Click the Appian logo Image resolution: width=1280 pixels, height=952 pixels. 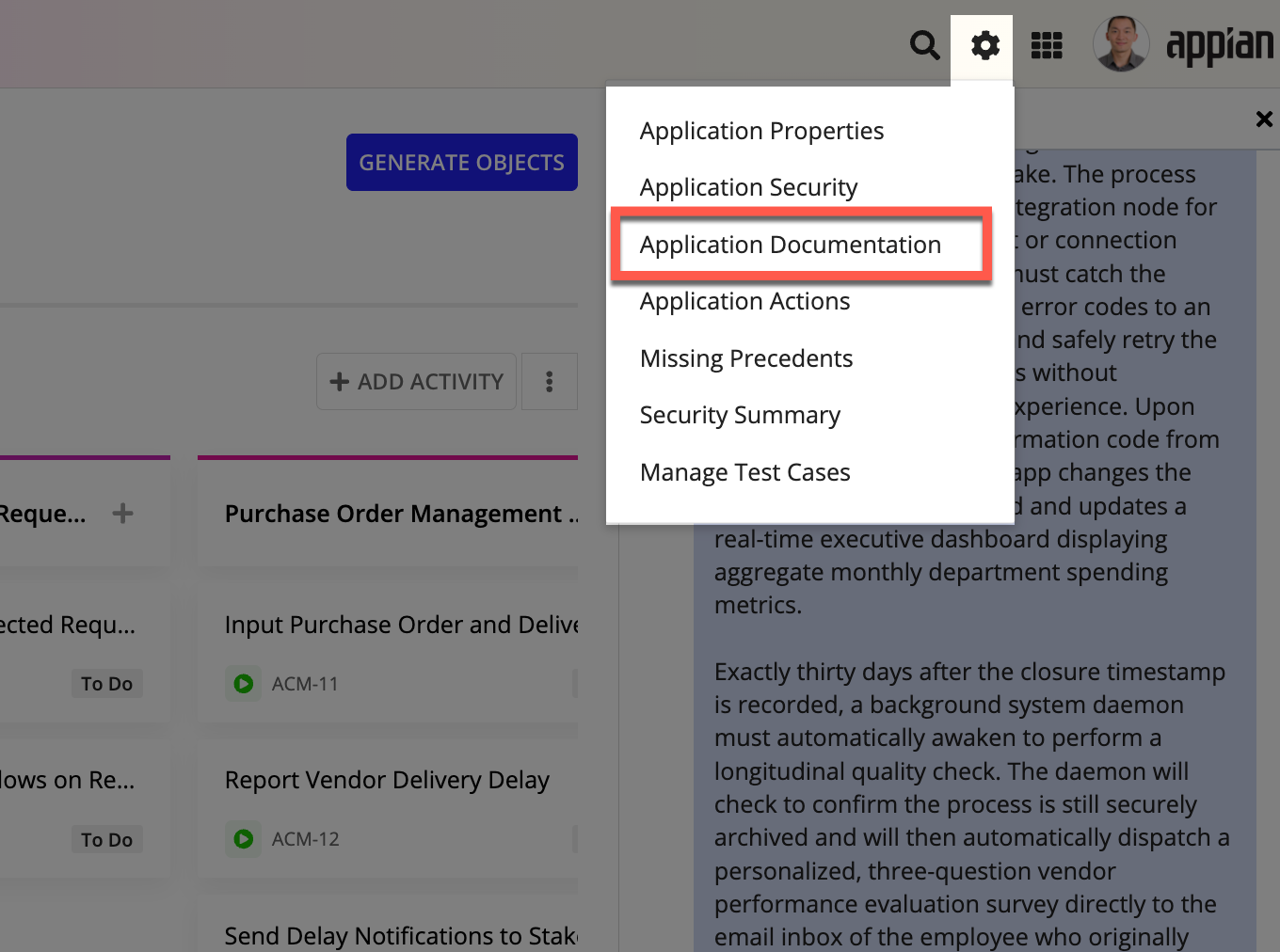1220,44
